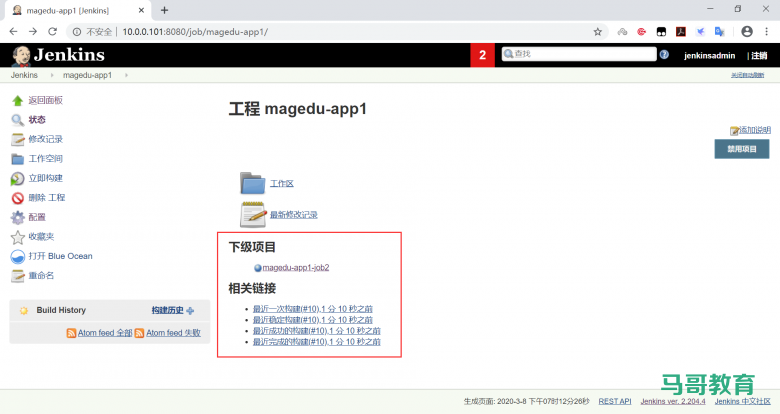
Task: Open the 工作空间 sidebar item
Action: (x=45, y=159)
